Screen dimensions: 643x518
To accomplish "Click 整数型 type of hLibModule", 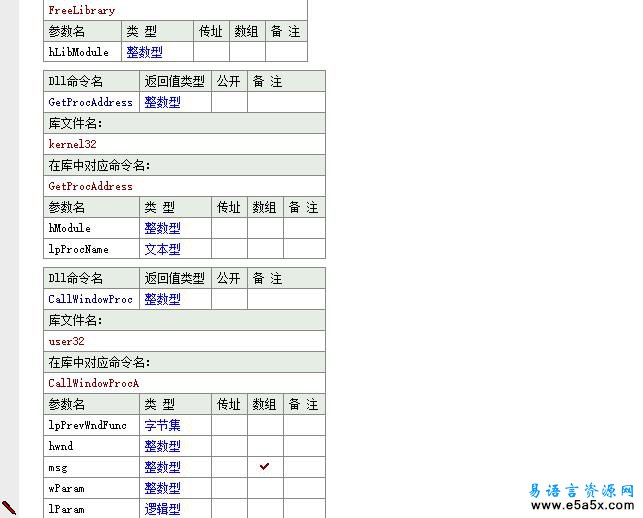I will pyautogui.click(x=144, y=52).
